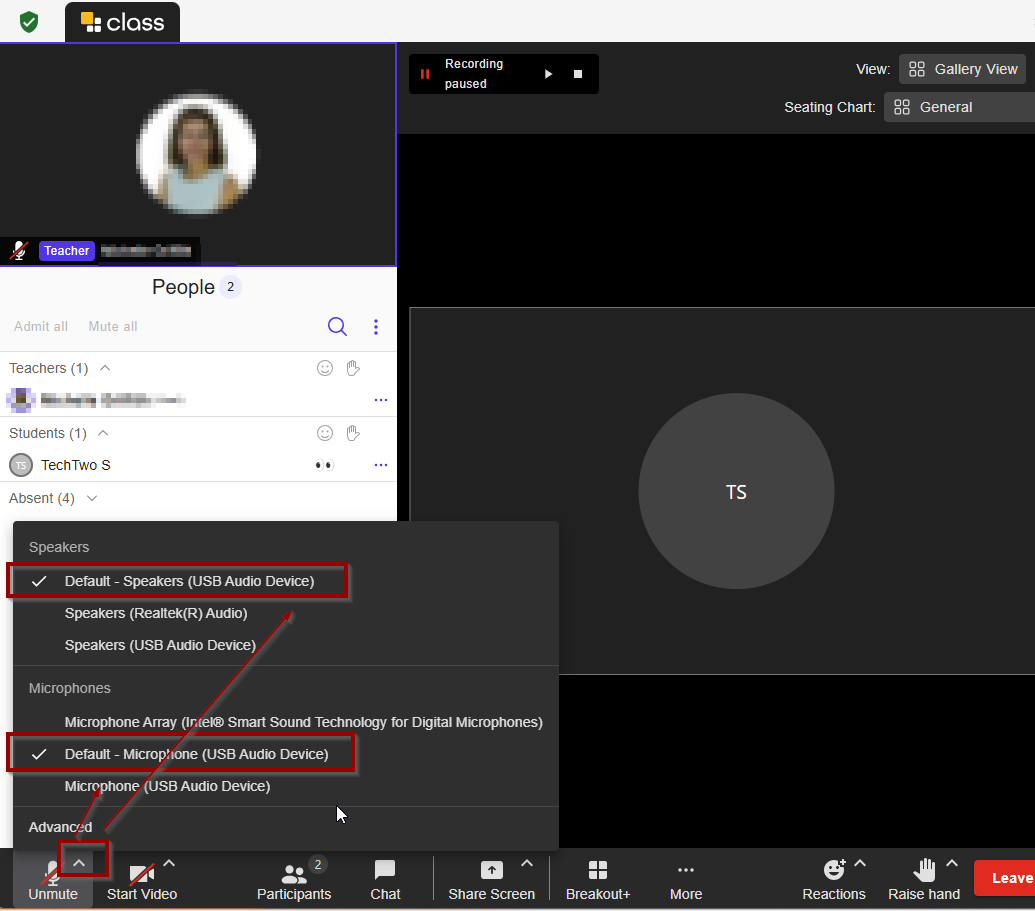Viewport: 1035px width, 911px height.
Task: Click the red Leave button
Action: (1005, 878)
